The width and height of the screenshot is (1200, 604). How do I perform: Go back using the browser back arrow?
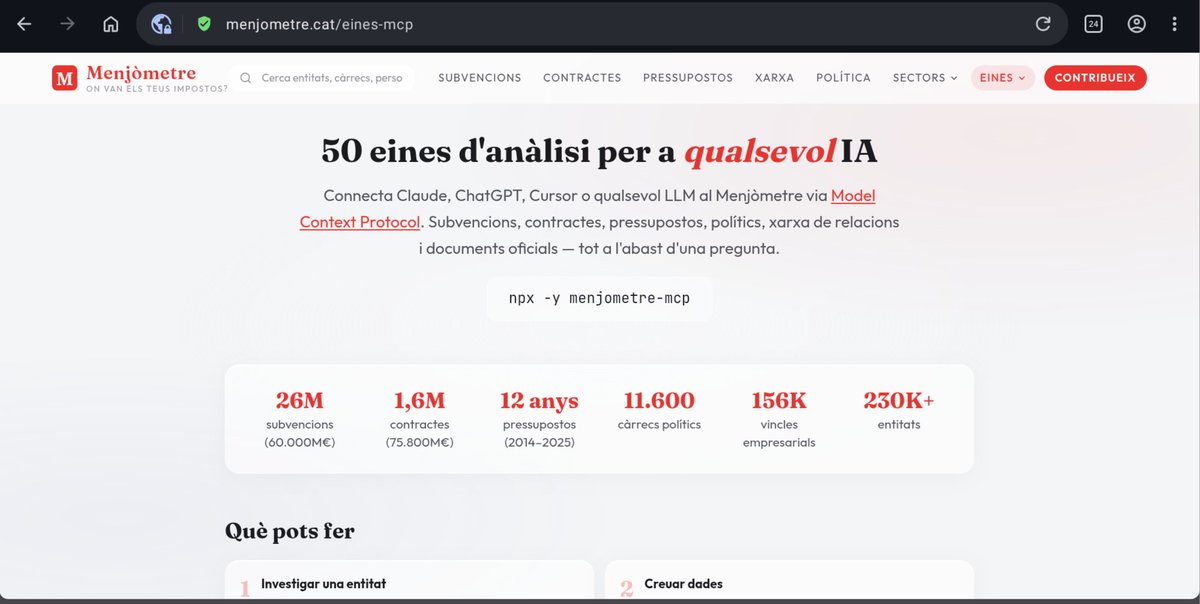pyautogui.click(x=24, y=24)
